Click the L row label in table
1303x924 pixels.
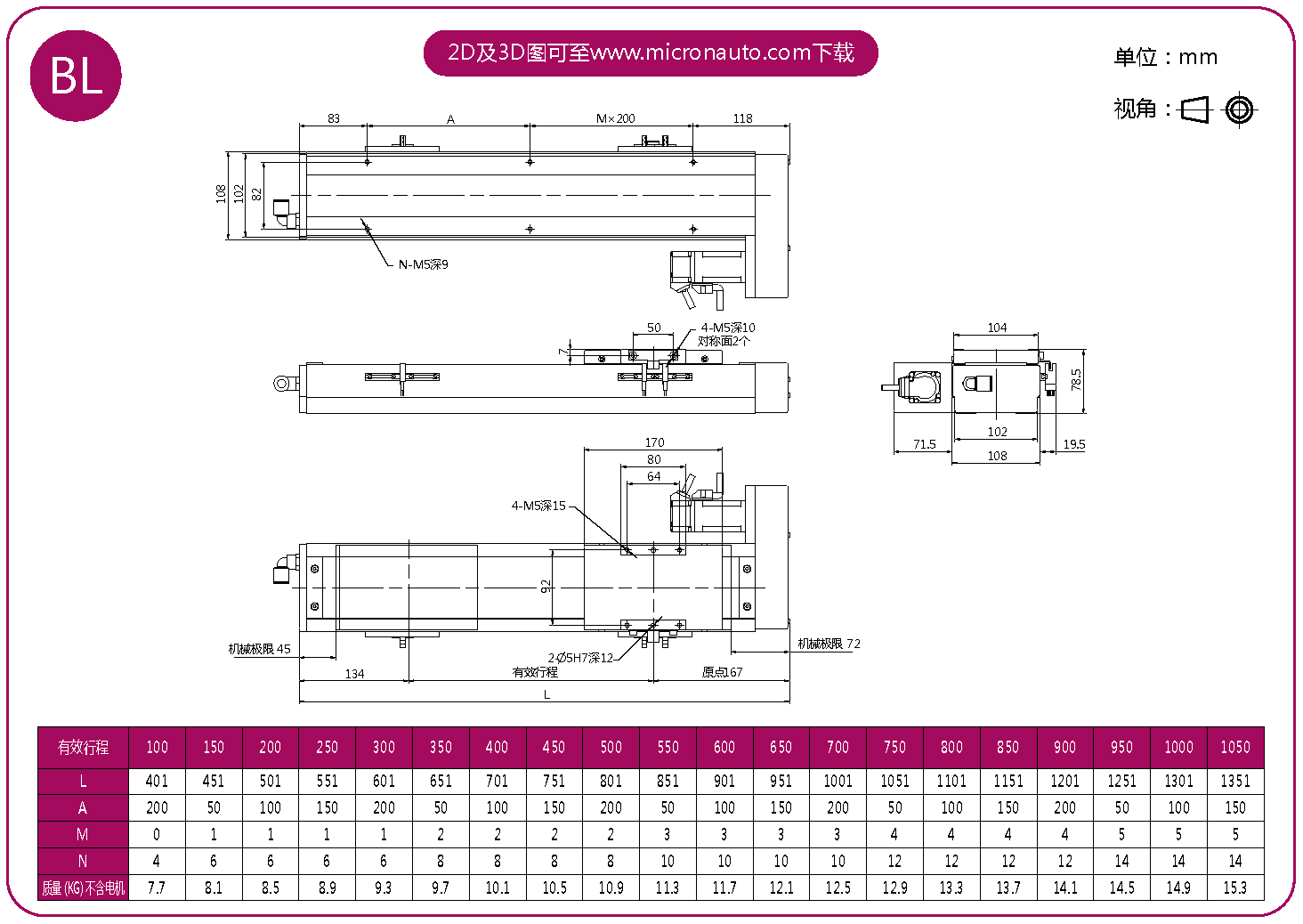click(x=84, y=781)
